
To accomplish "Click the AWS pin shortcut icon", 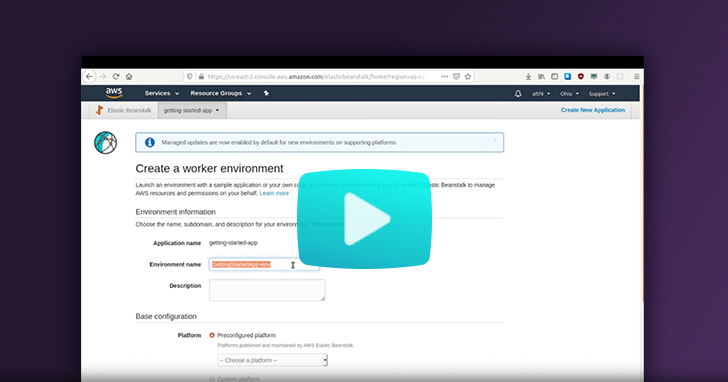I will [x=266, y=93].
